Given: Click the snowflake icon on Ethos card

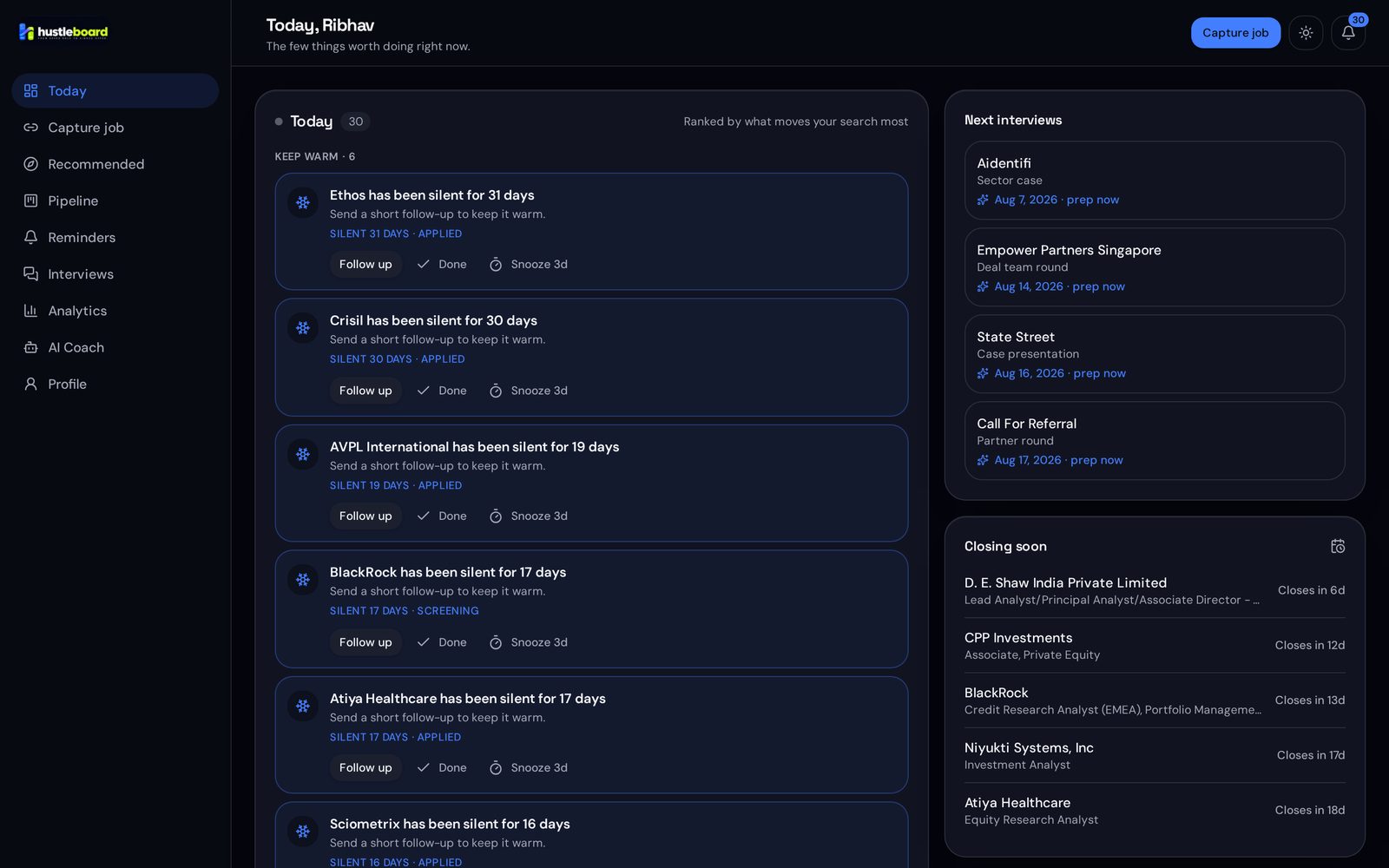Looking at the screenshot, I should pyautogui.click(x=303, y=202).
